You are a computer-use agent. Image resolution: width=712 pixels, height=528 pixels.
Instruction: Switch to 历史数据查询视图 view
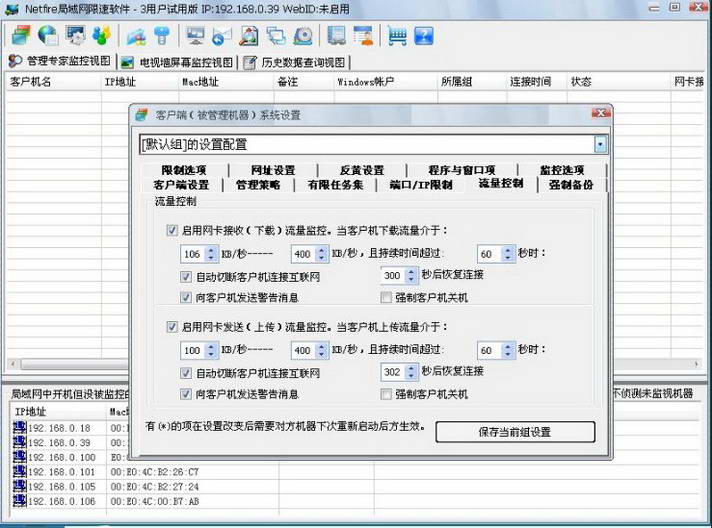coord(295,62)
